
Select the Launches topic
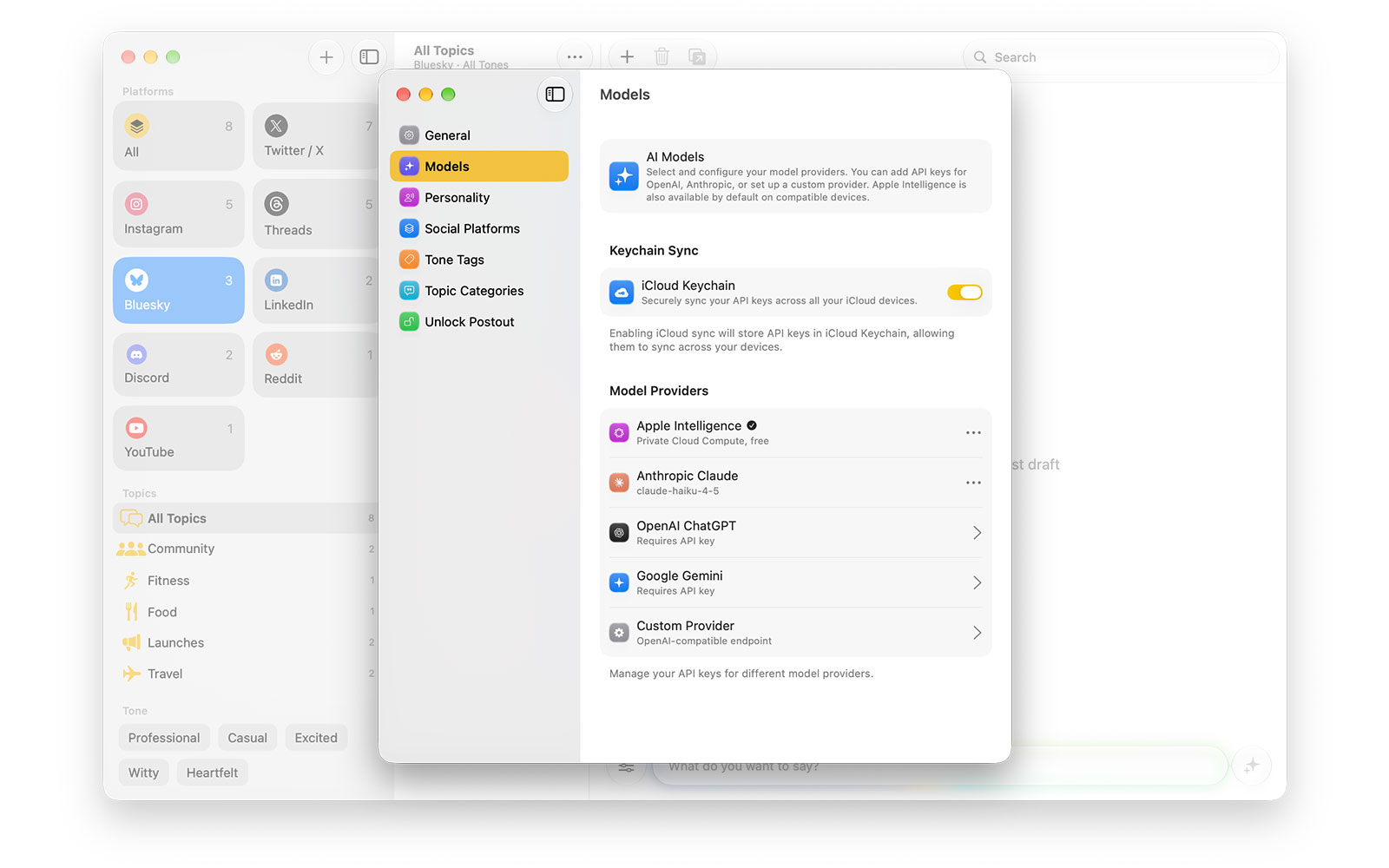(246, 643)
